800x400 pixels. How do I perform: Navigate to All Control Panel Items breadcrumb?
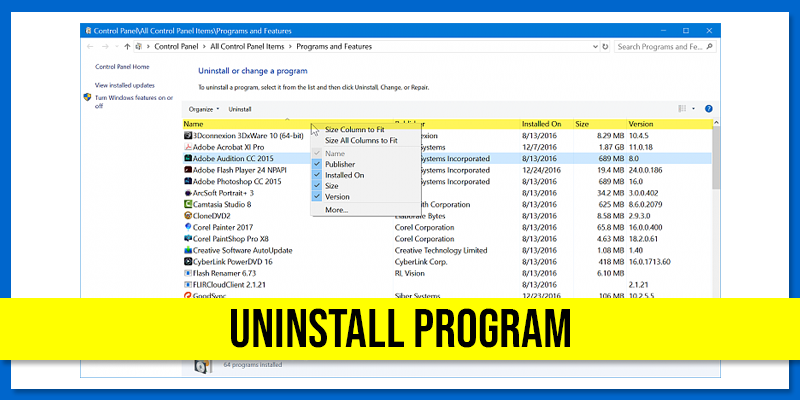pos(247,46)
